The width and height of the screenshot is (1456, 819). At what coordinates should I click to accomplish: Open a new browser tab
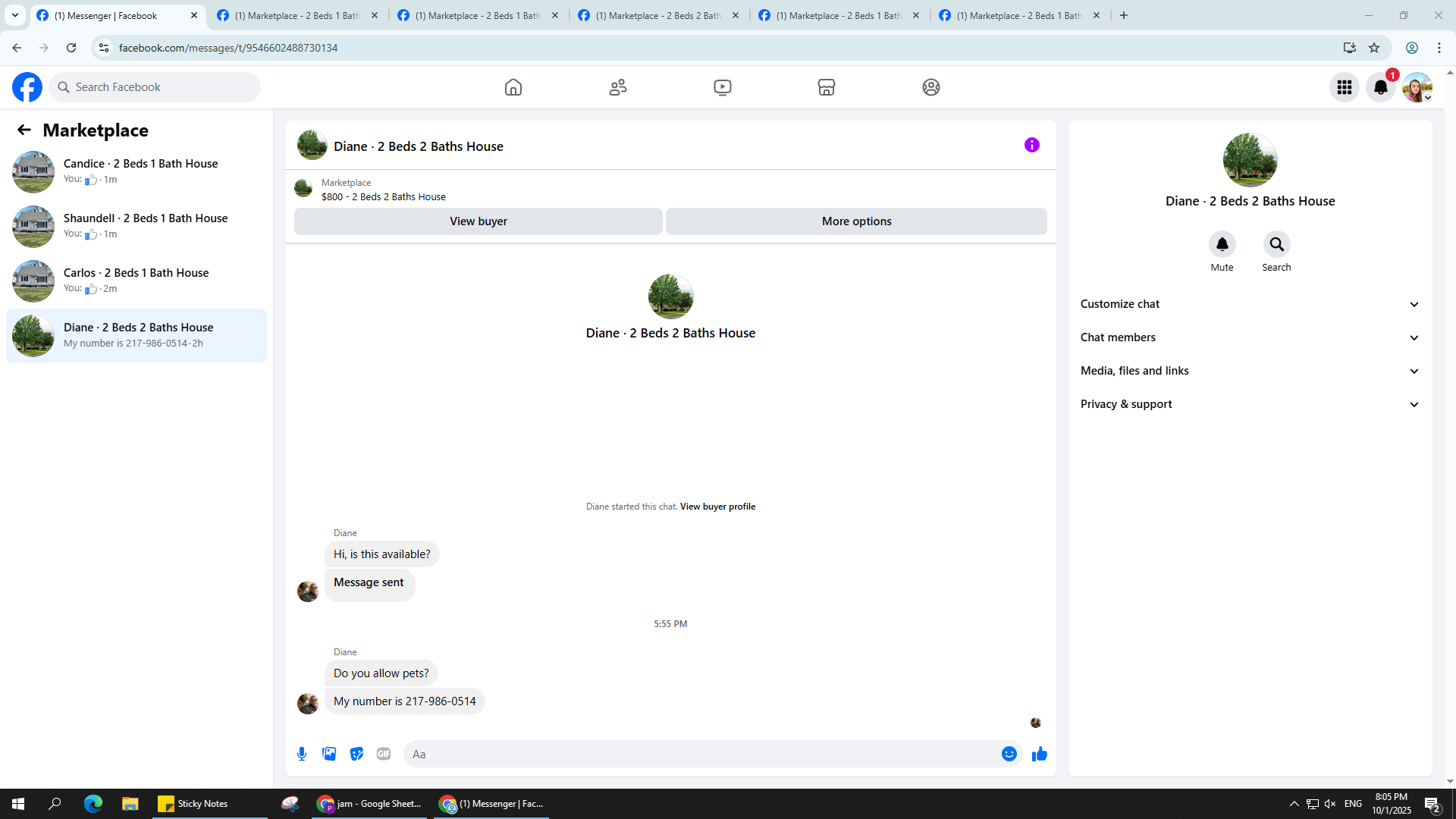1124,15
